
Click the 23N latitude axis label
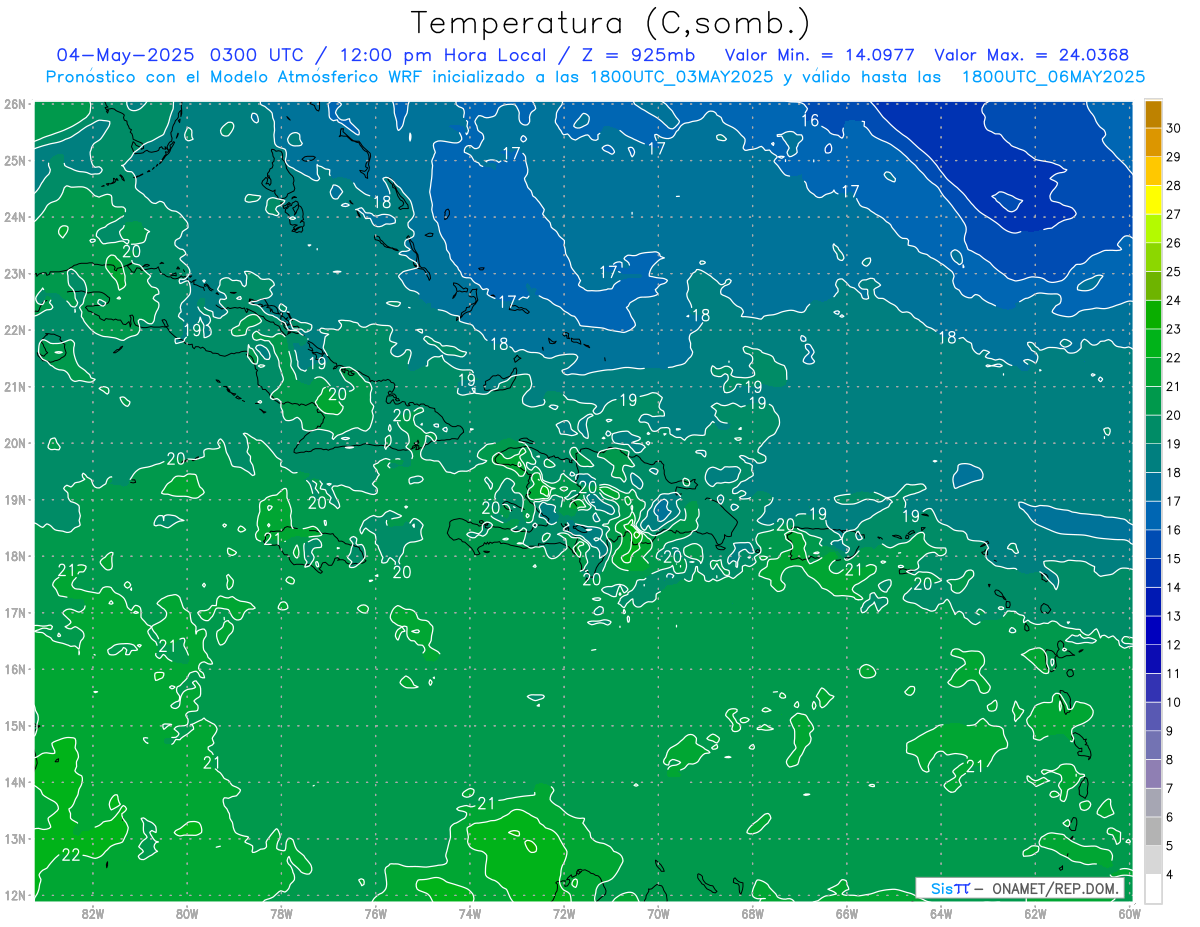[x=14, y=273]
